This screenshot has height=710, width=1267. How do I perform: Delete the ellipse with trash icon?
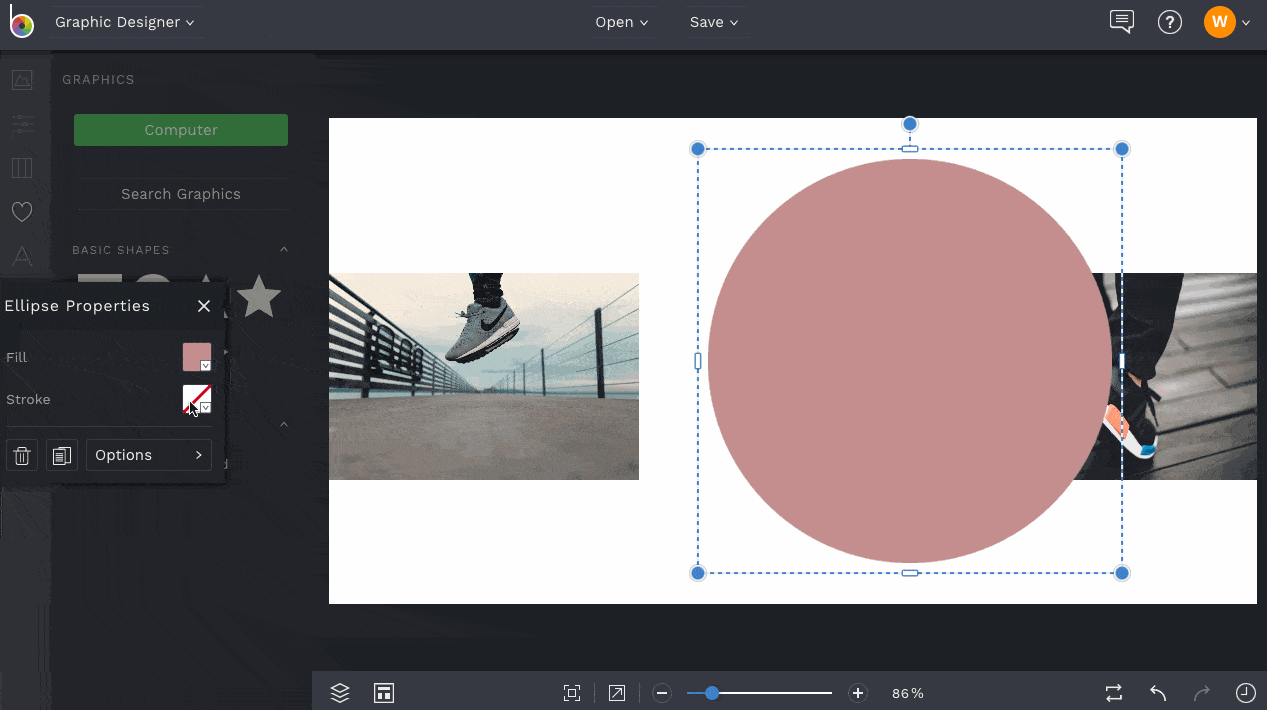click(x=22, y=456)
